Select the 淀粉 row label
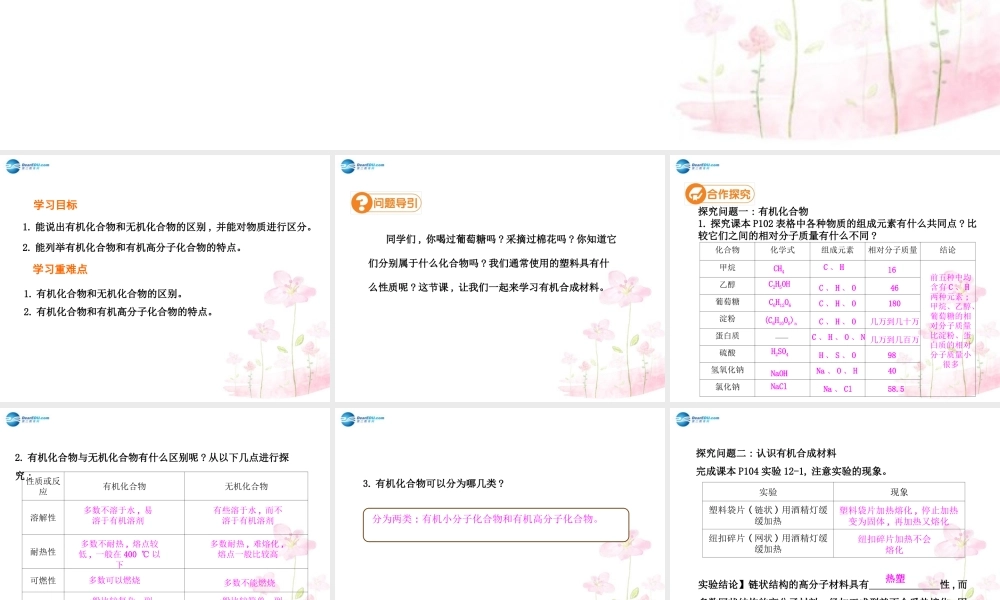1000x600 pixels. pyautogui.click(x=727, y=318)
